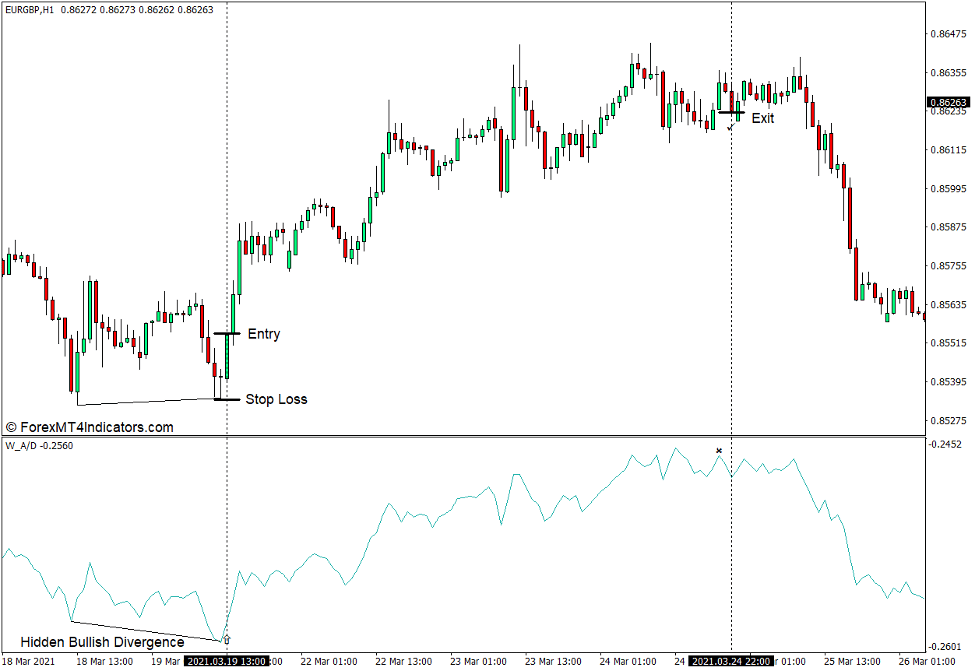The image size is (977, 672).
Task: Click the checkmark marker near the Exit label
Action: tap(730, 126)
